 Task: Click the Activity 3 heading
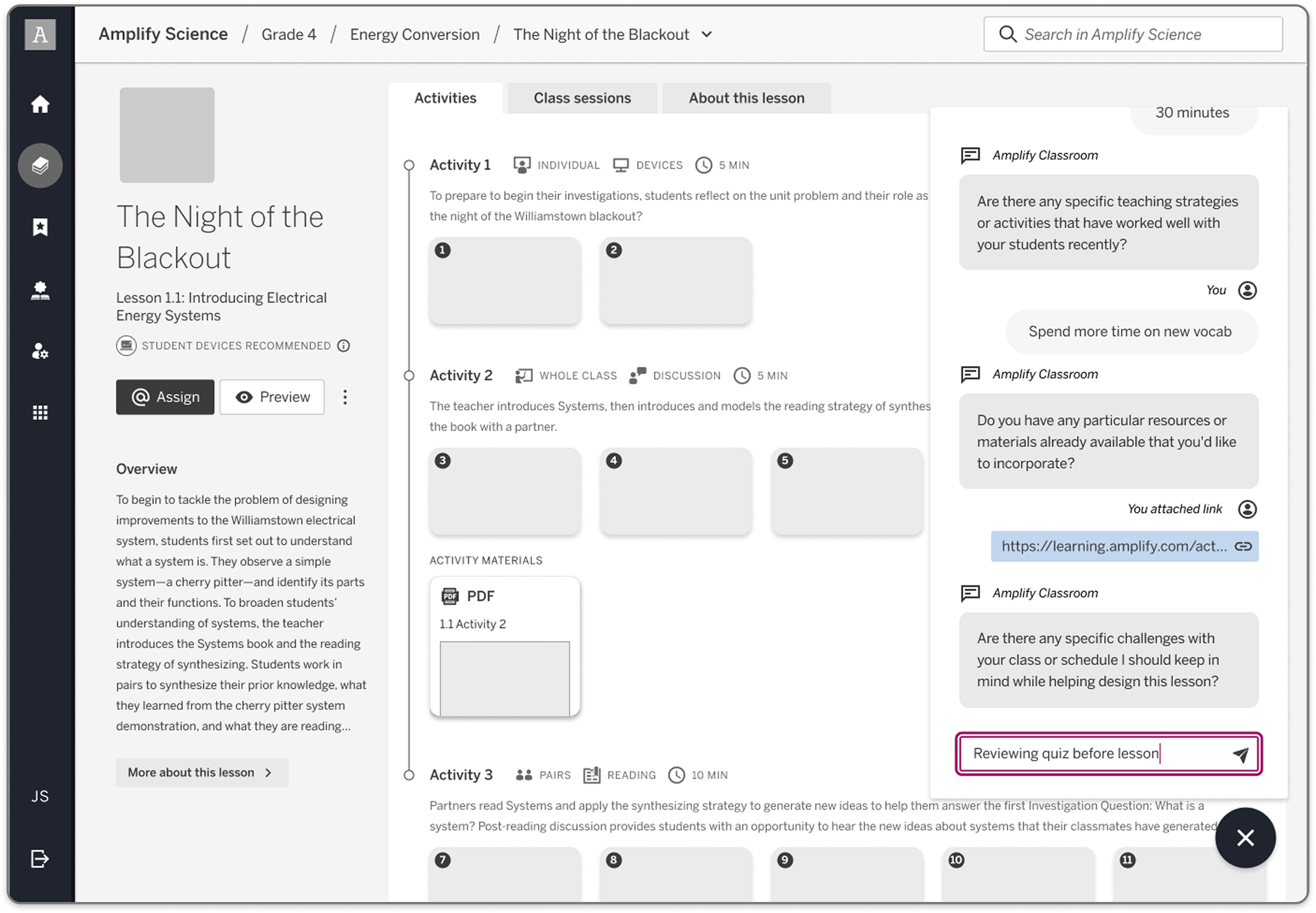461,775
